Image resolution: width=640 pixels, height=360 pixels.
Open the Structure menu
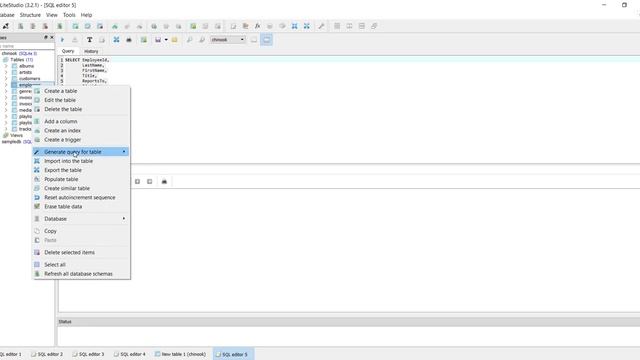[x=30, y=15]
